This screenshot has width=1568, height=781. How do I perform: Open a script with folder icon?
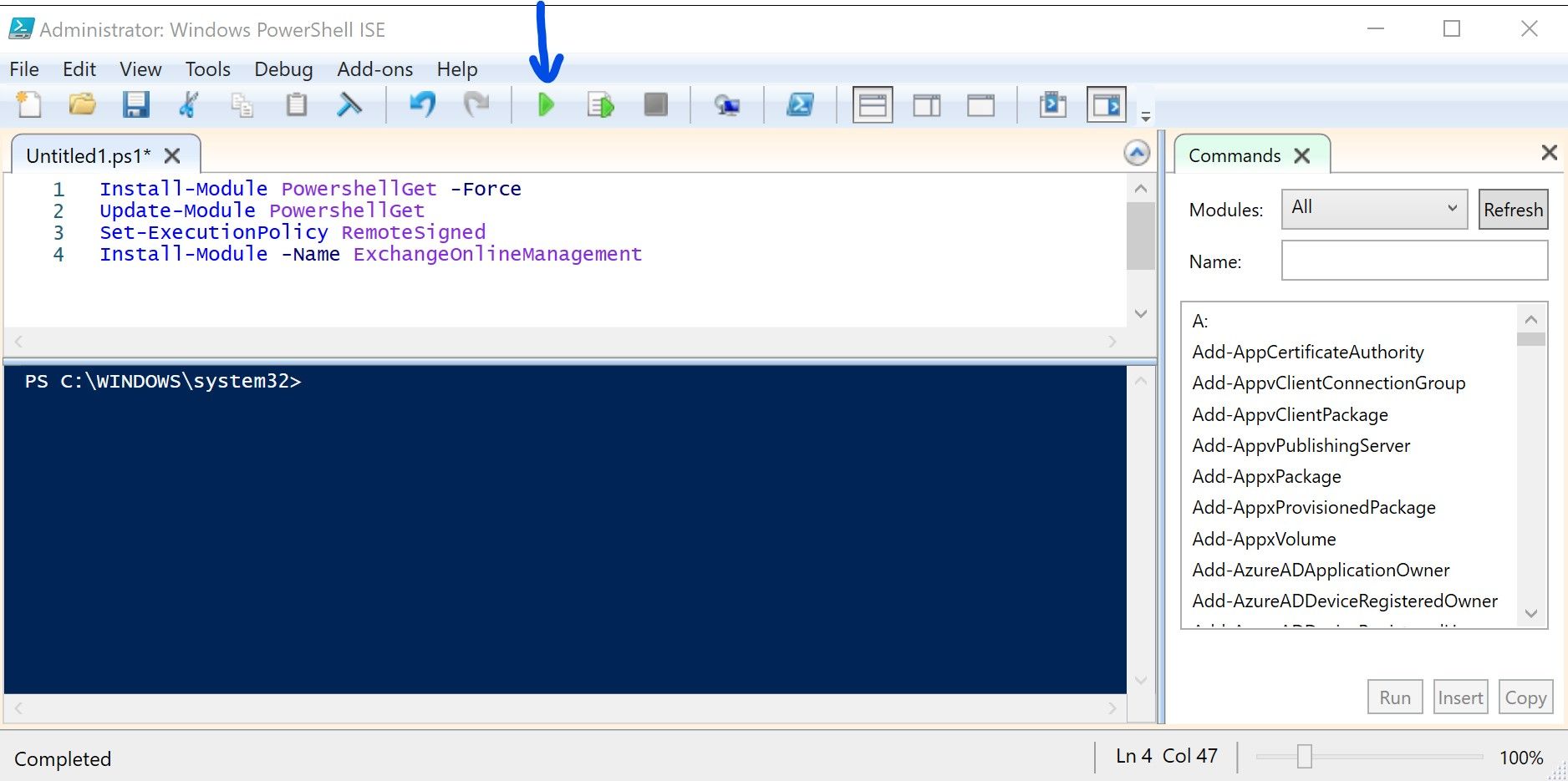point(82,104)
